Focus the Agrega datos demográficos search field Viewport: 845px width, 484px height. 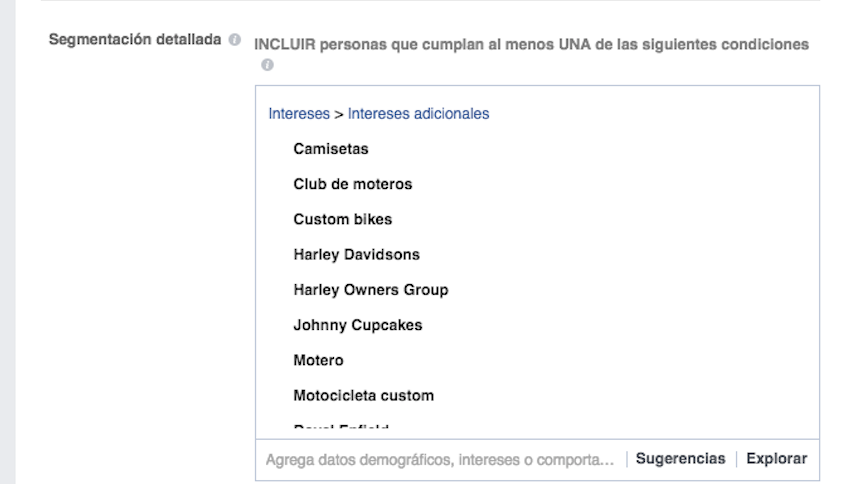440,459
